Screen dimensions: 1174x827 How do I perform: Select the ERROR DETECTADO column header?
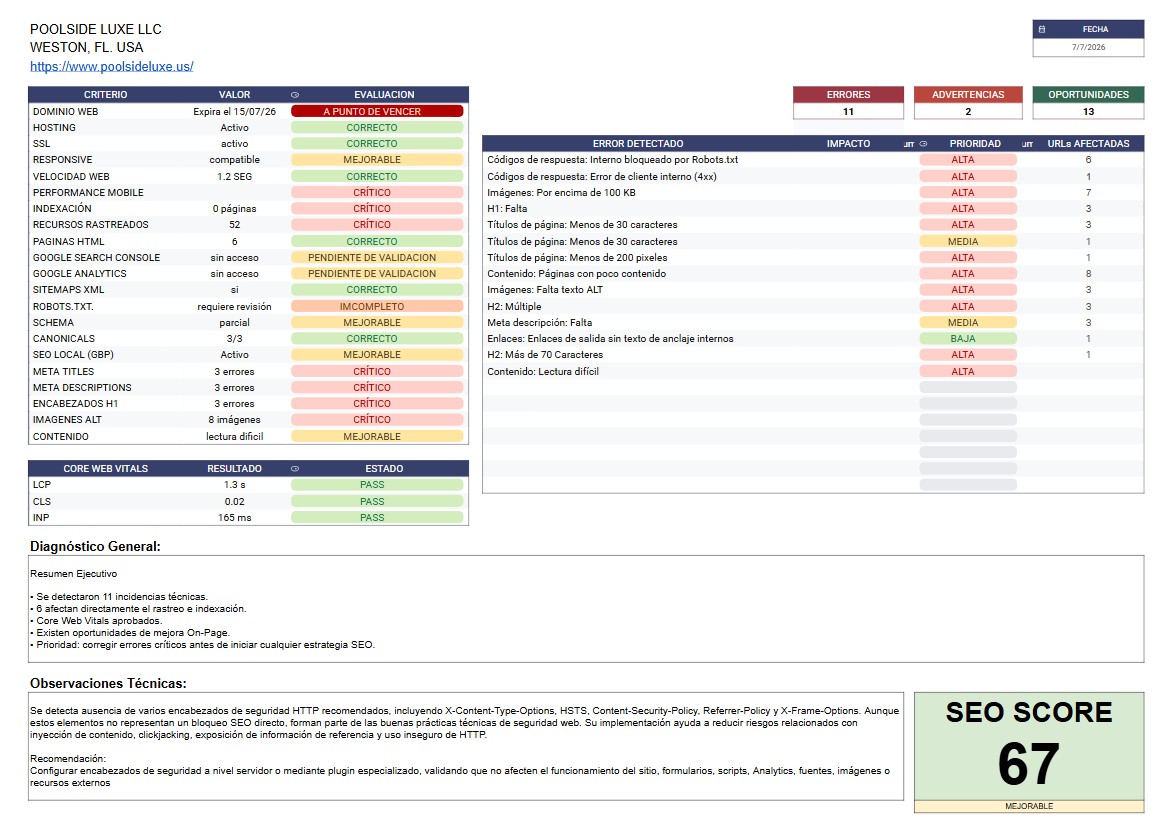pyautogui.click(x=638, y=144)
